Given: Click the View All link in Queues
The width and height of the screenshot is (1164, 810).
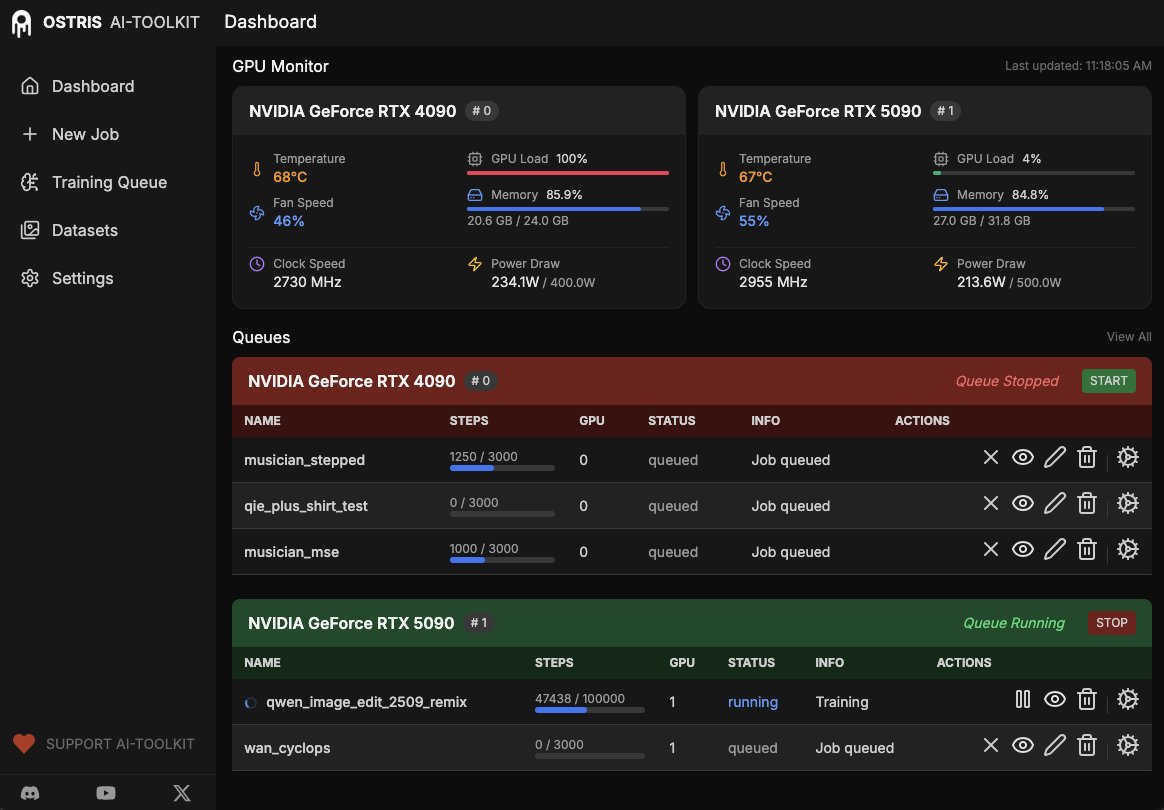Looking at the screenshot, I should pyautogui.click(x=1128, y=337).
